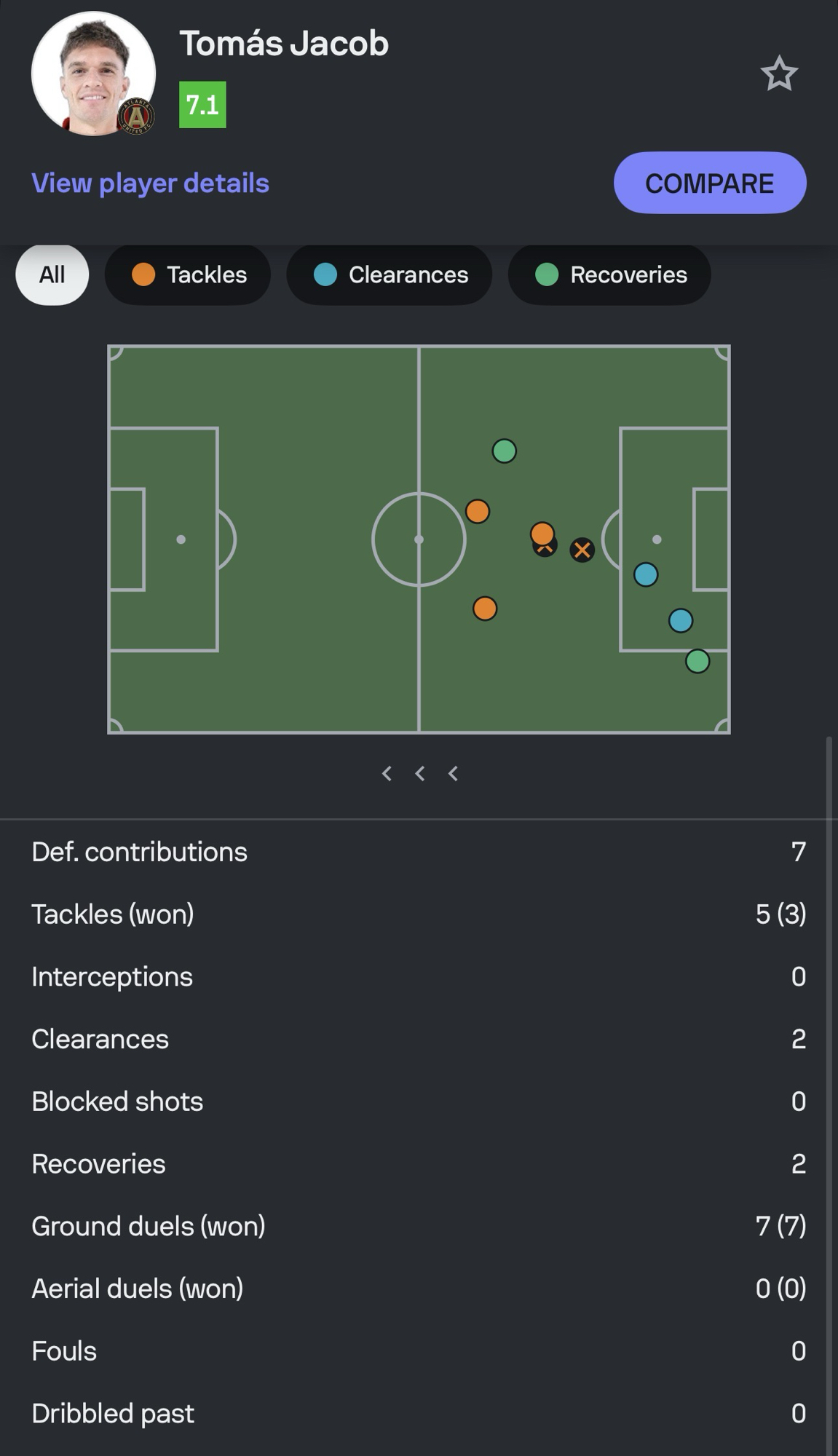Select the All filter chip
The height and width of the screenshot is (1456, 838).
coord(52,274)
